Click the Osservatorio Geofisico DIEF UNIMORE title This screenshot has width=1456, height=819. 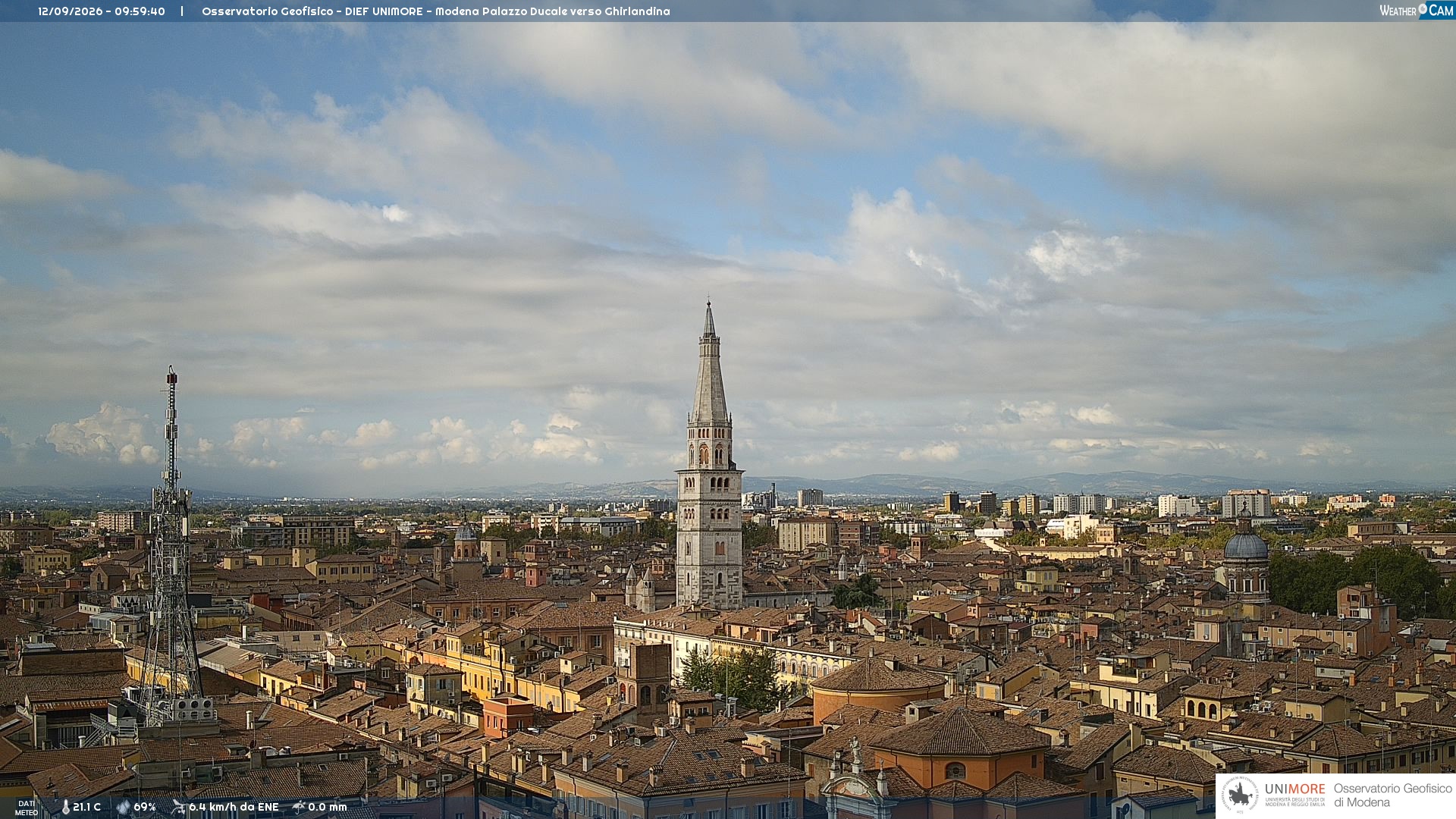pyautogui.click(x=312, y=11)
